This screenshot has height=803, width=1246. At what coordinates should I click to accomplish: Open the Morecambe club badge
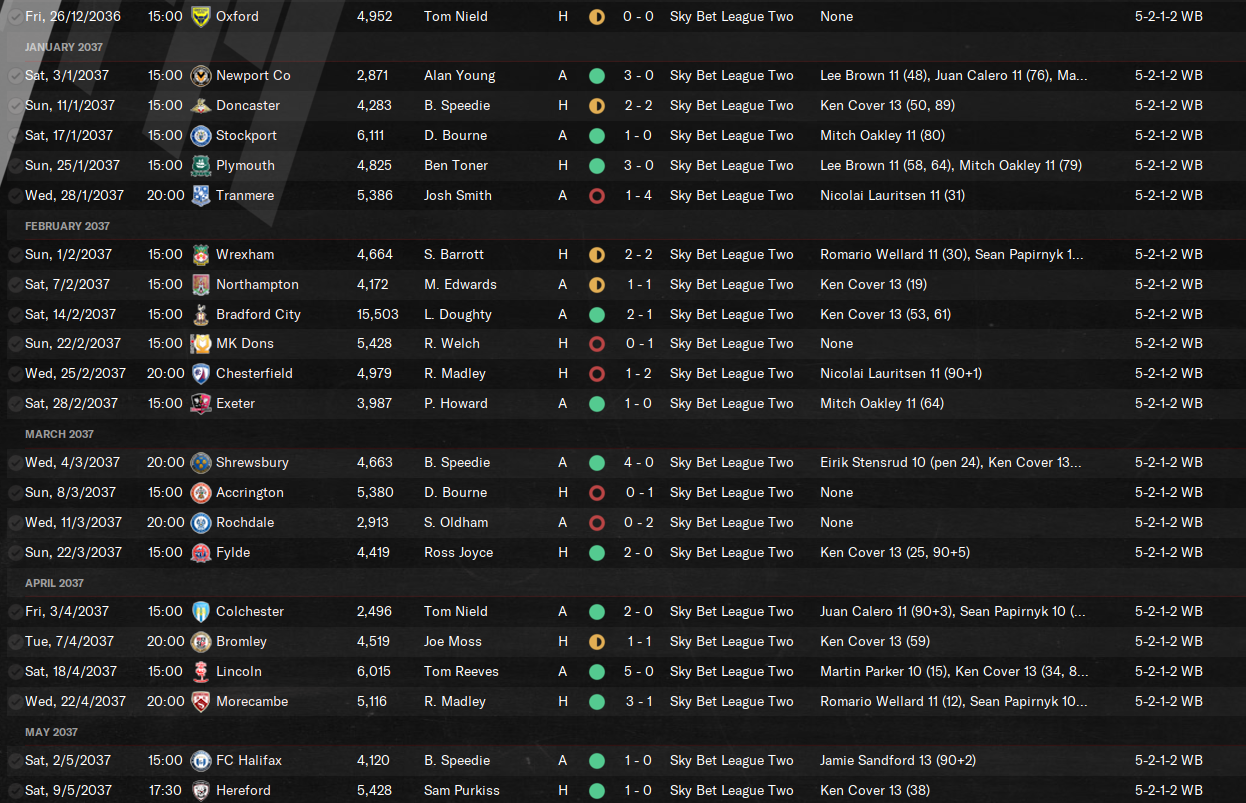point(201,702)
